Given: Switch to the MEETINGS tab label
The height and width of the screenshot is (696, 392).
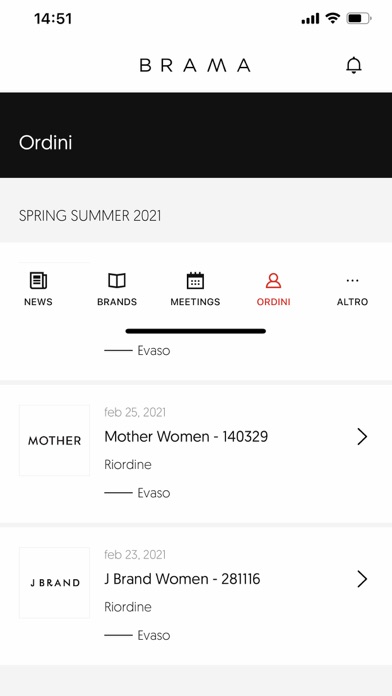Looking at the screenshot, I should pyautogui.click(x=195, y=302).
